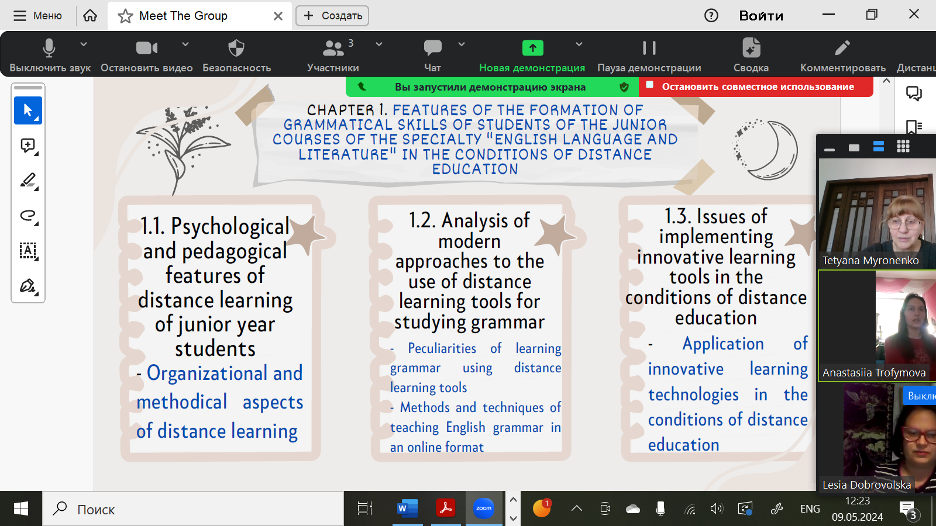Select the add comment tool

[28, 146]
